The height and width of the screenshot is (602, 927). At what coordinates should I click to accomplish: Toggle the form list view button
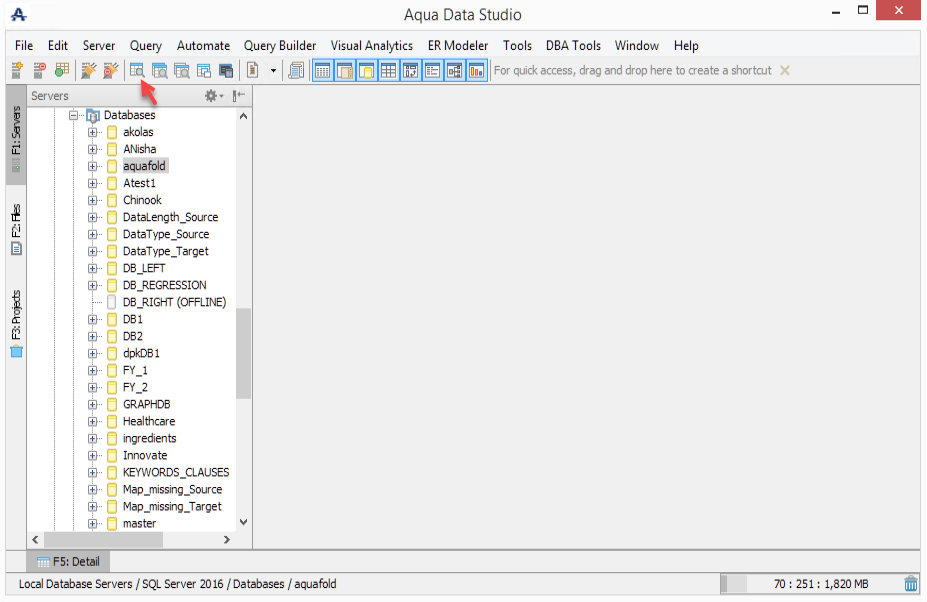tap(432, 71)
